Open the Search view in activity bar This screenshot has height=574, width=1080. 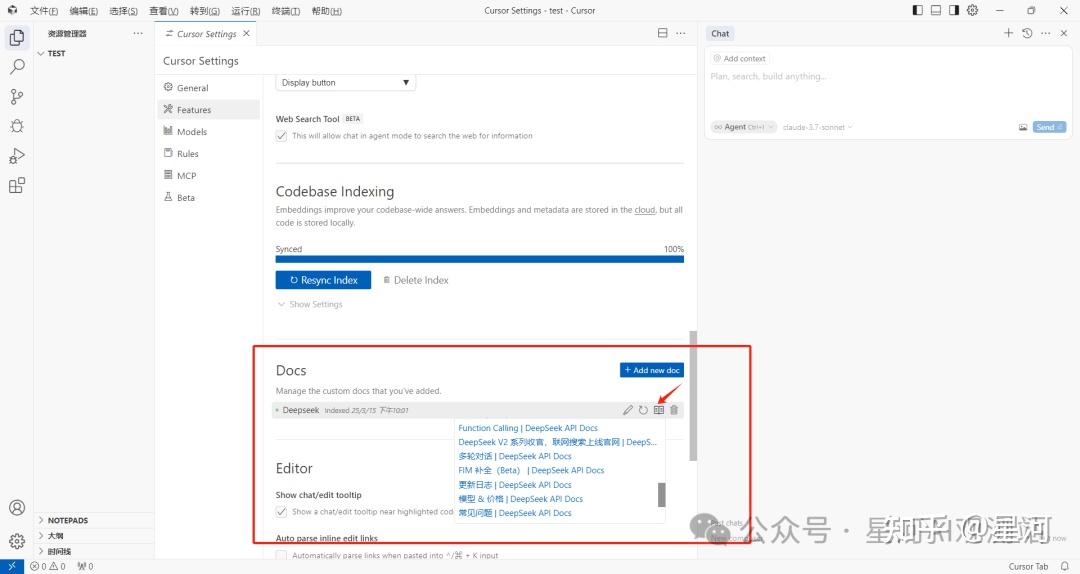(17, 67)
